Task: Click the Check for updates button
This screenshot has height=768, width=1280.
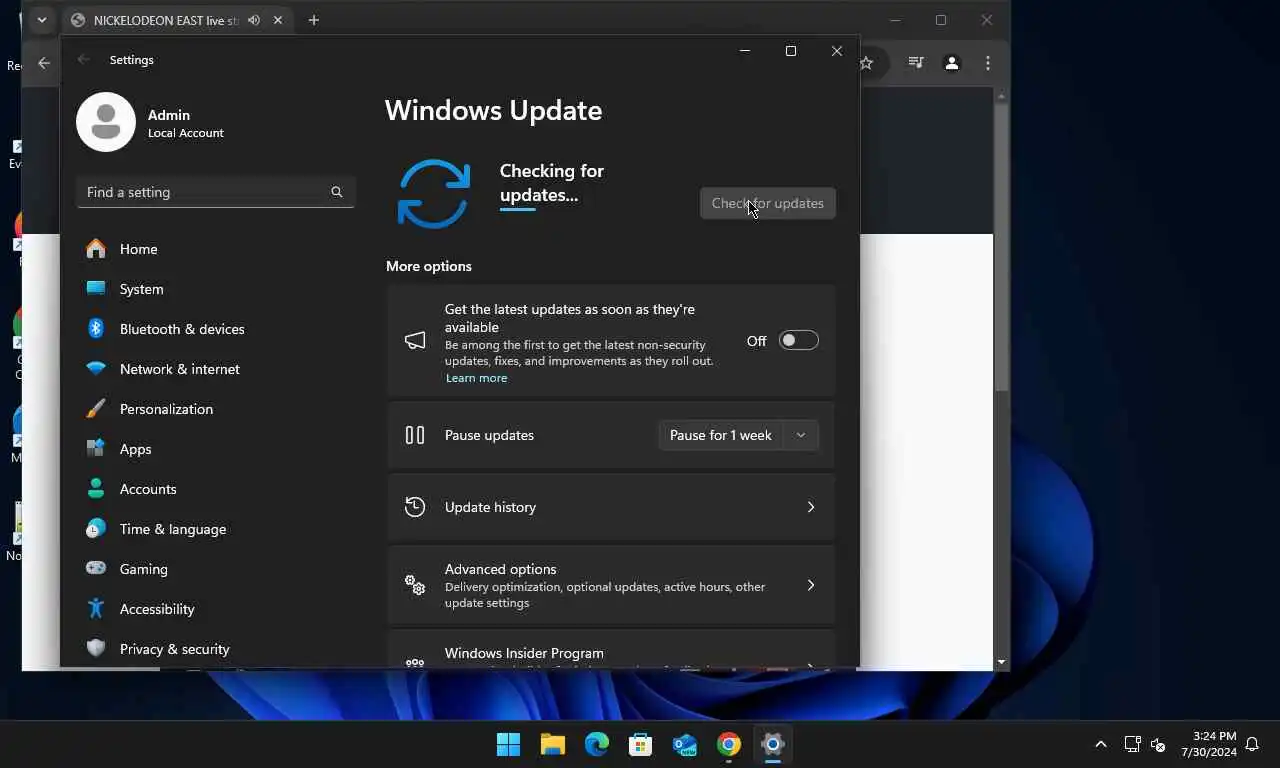Action: pos(768,203)
